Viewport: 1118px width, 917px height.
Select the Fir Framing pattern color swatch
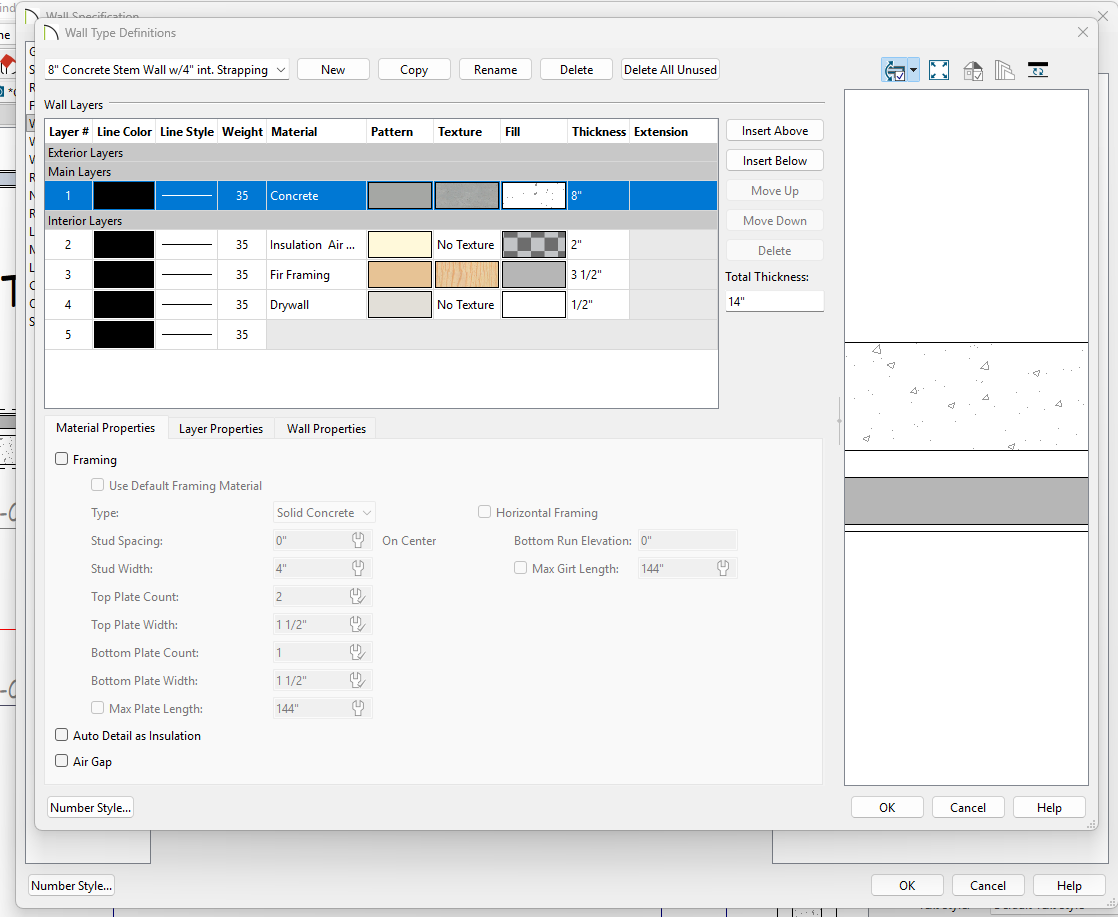tap(399, 275)
